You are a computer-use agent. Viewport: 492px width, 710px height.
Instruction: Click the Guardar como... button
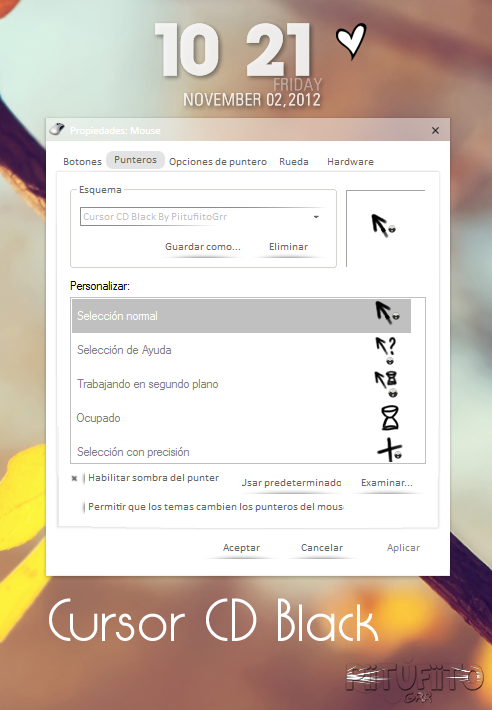[x=202, y=247]
